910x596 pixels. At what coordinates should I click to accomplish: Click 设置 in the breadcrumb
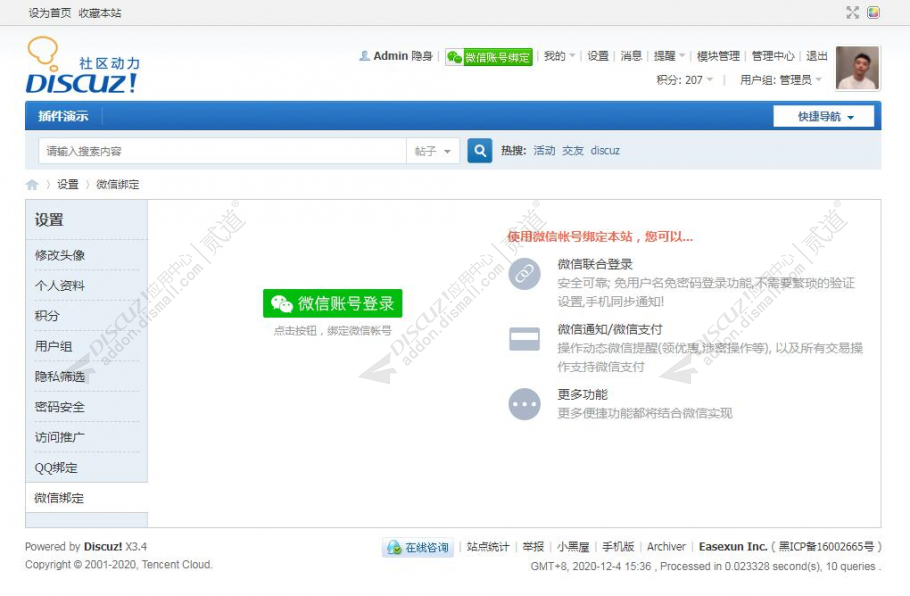pos(68,185)
